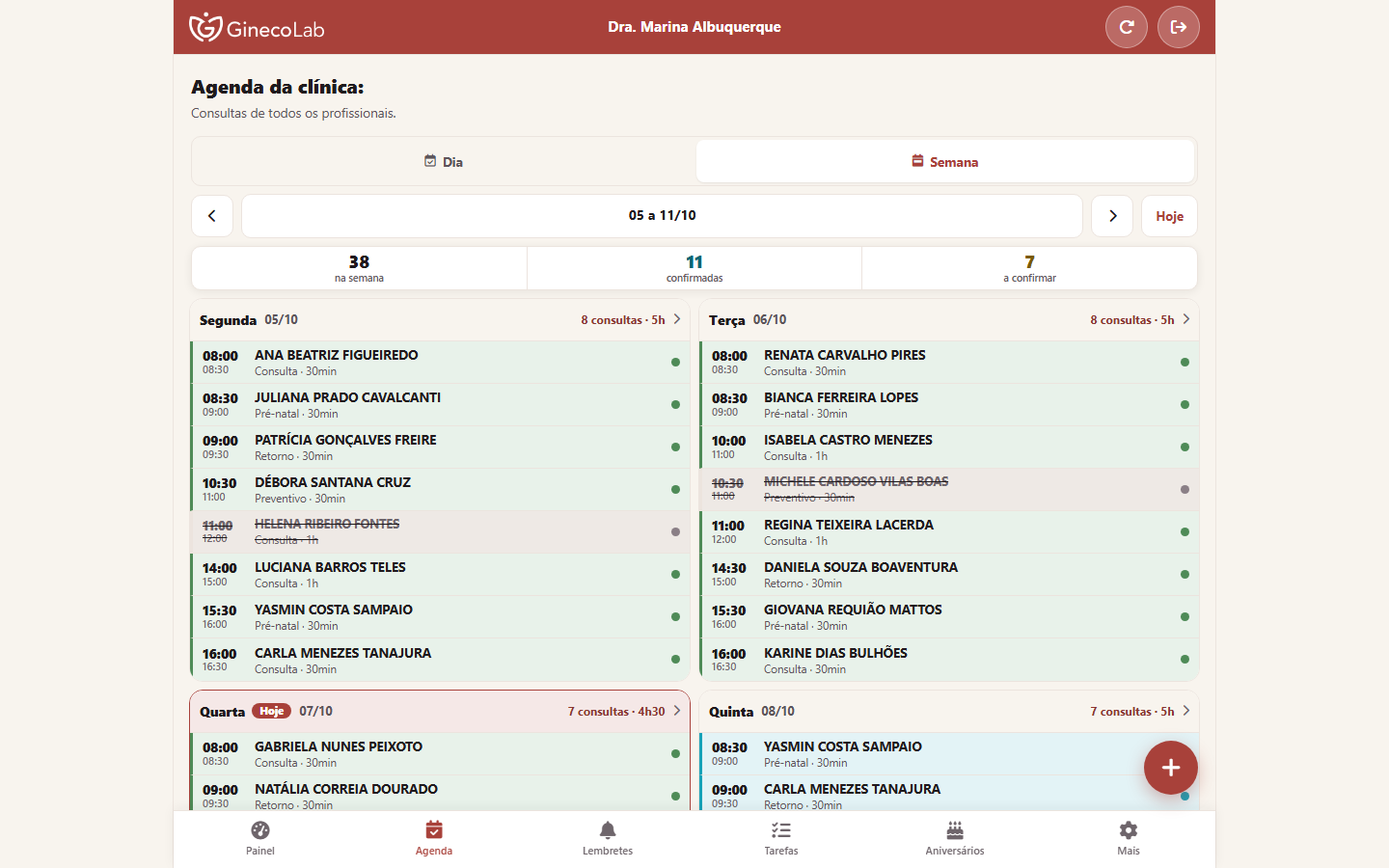
Task: Open Patrícia Gonçalves Freire appointment
Action: 441,448
